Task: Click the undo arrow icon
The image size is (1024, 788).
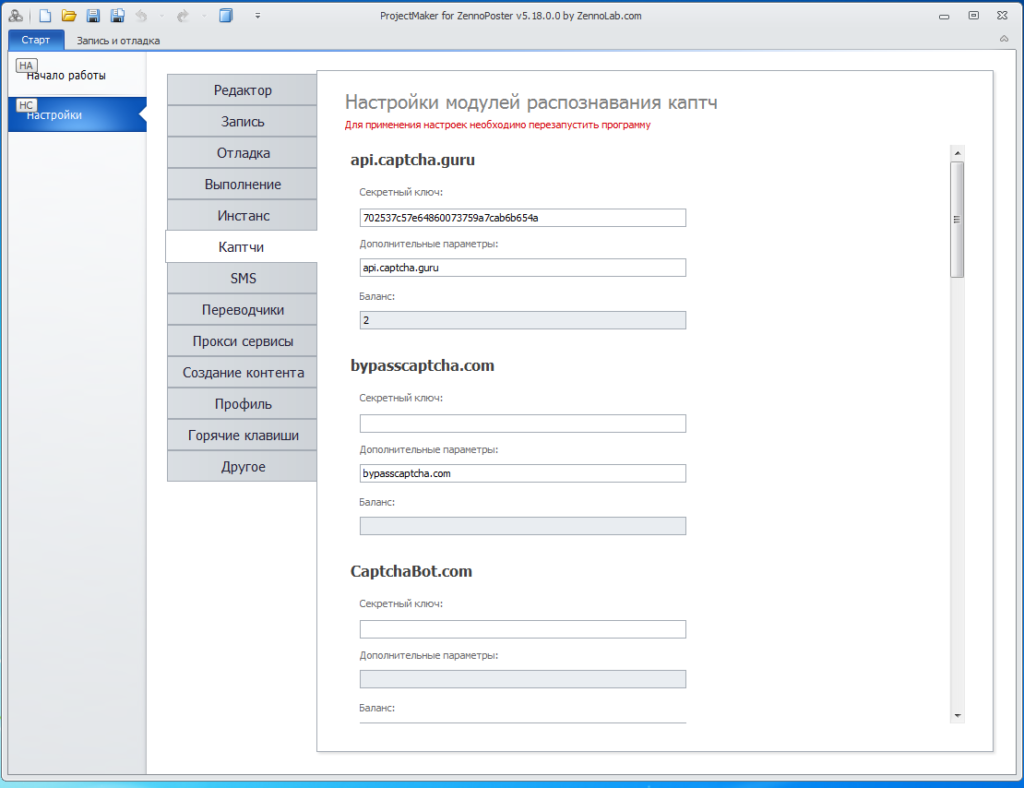Action: pos(142,16)
